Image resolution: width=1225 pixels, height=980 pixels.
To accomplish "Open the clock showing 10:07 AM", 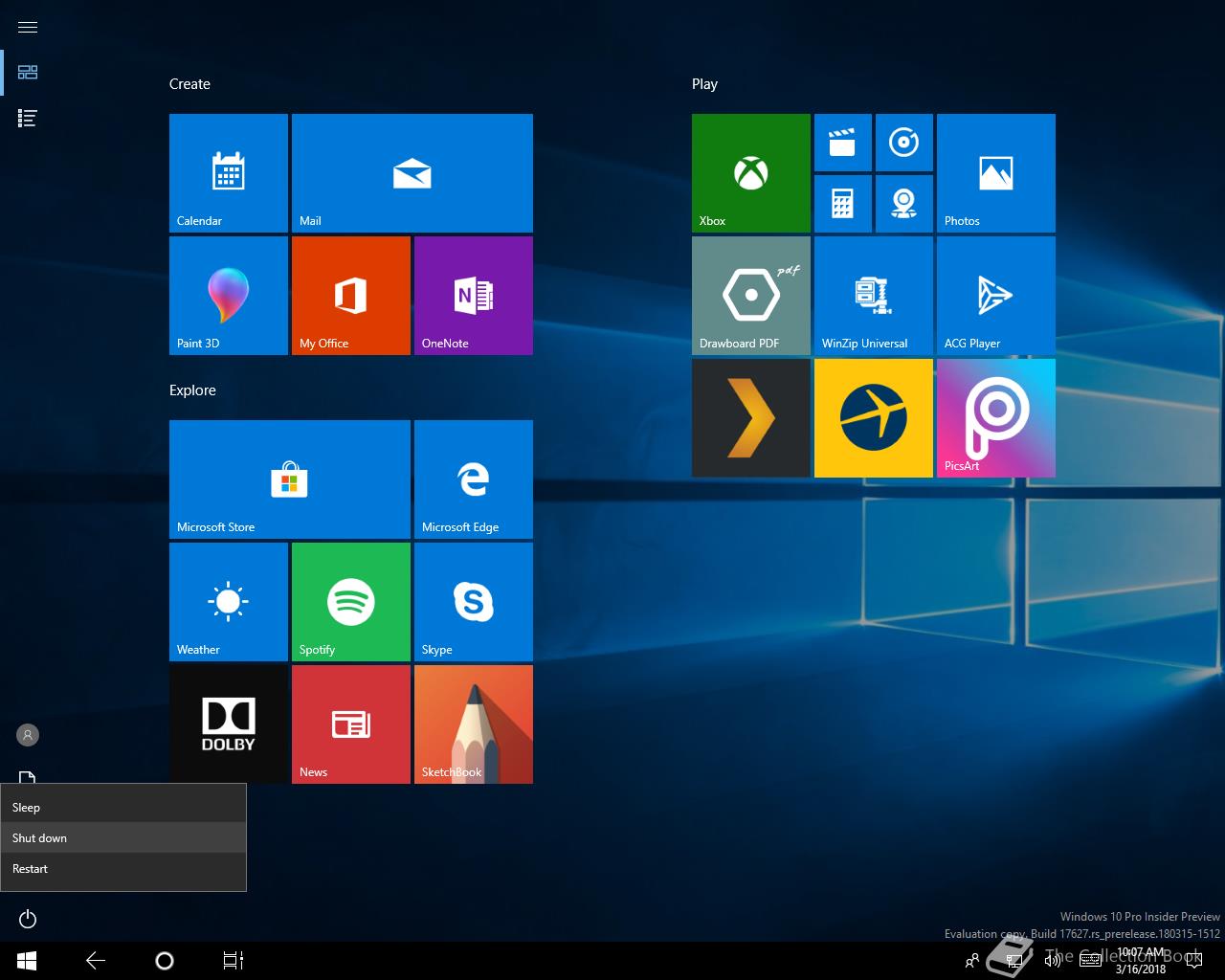I will click(x=1141, y=961).
